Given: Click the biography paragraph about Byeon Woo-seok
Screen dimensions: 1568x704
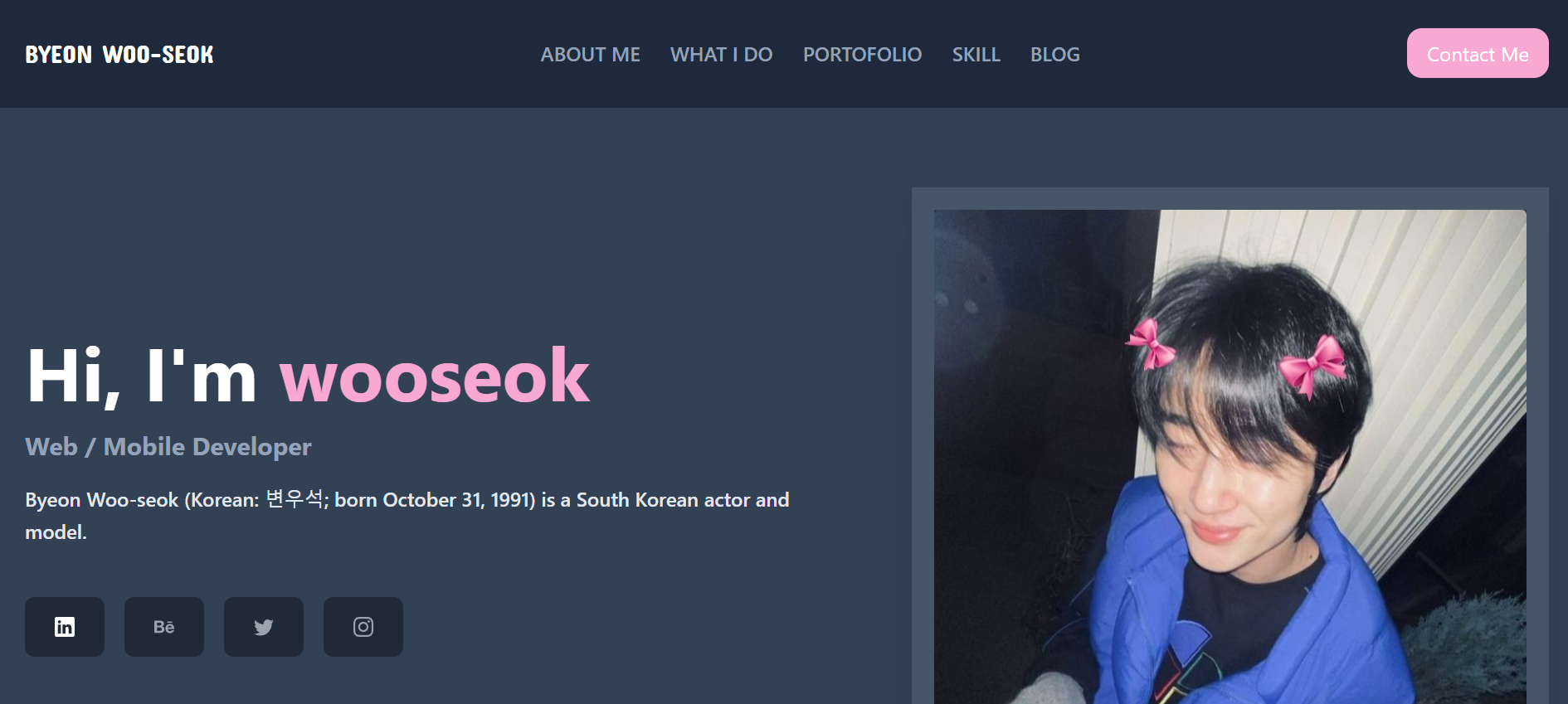Looking at the screenshot, I should click(407, 516).
